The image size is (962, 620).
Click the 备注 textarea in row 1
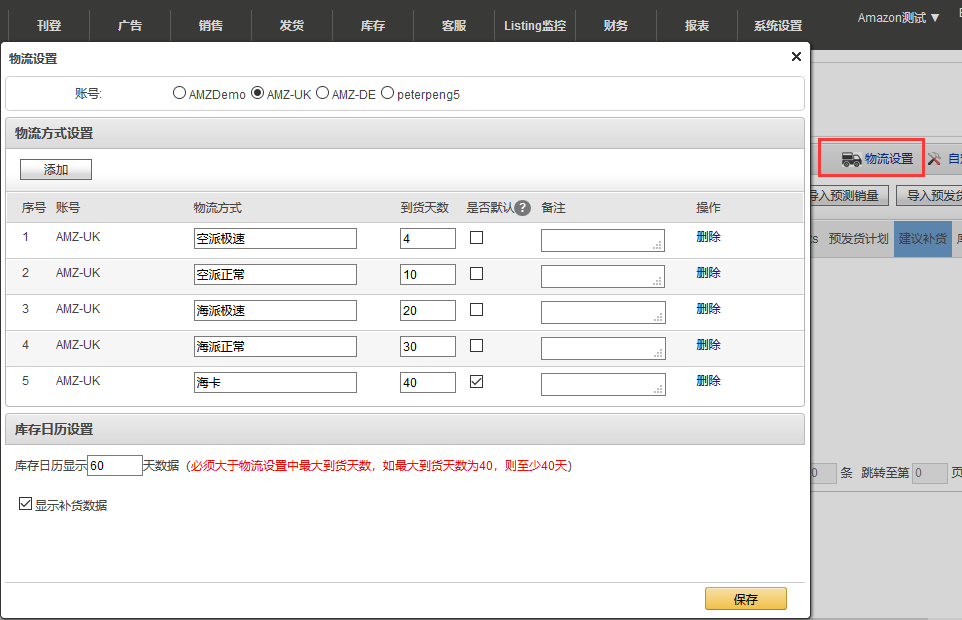[x=602, y=240]
